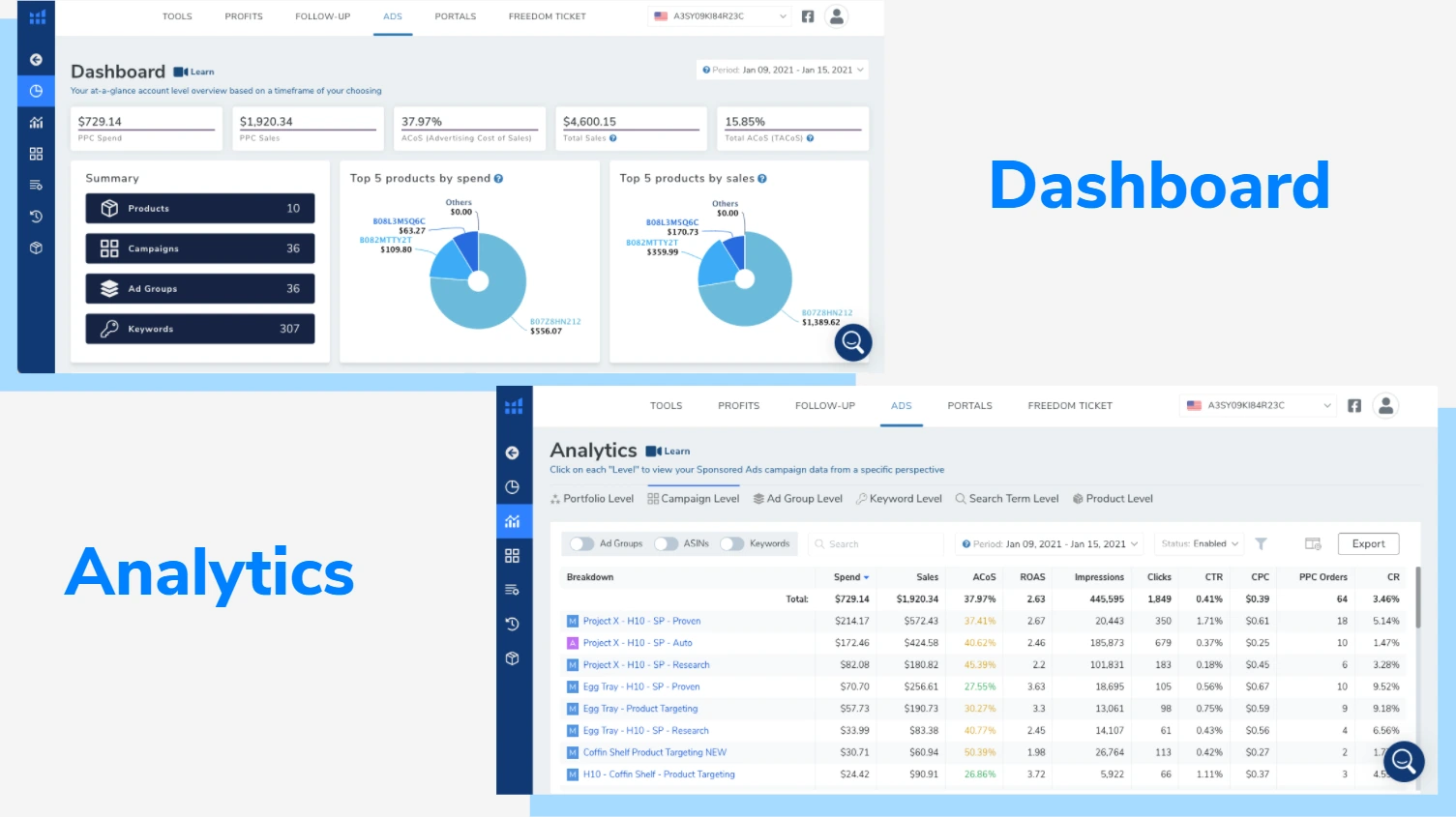Open the PROFITS menu in Analytics header
Screen dimensions: 1456x817
[738, 406]
